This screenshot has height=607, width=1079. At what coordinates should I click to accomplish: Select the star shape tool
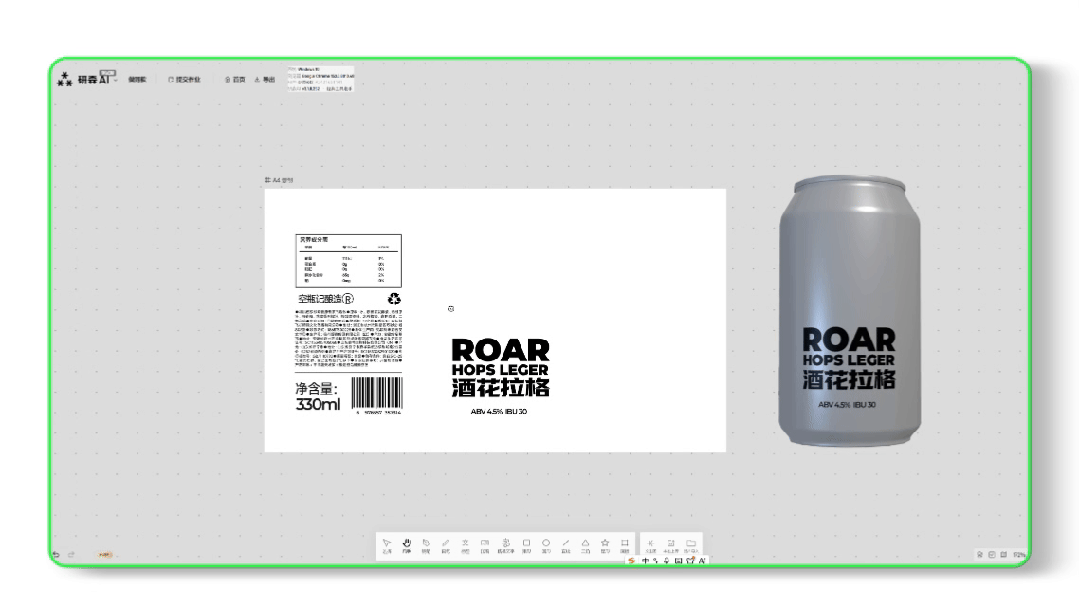605,546
